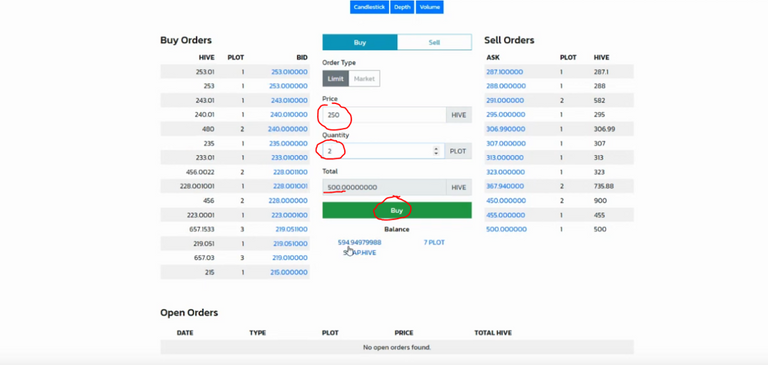The image size is (768, 365).
Task: Select bid price 219.051100
Action: [290, 229]
